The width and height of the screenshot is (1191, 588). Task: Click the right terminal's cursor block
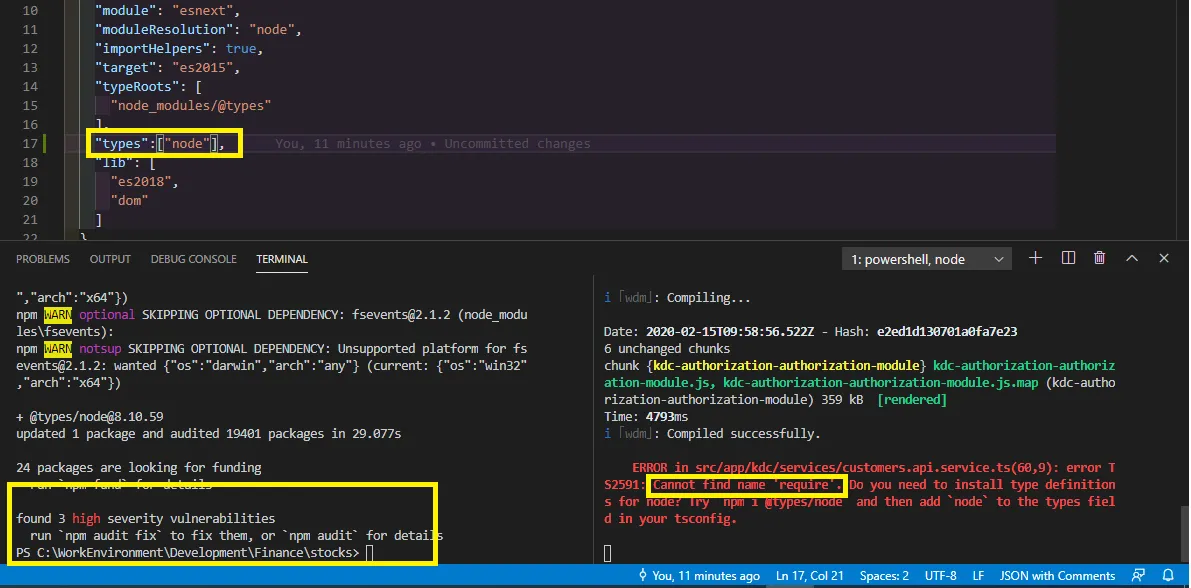608,553
